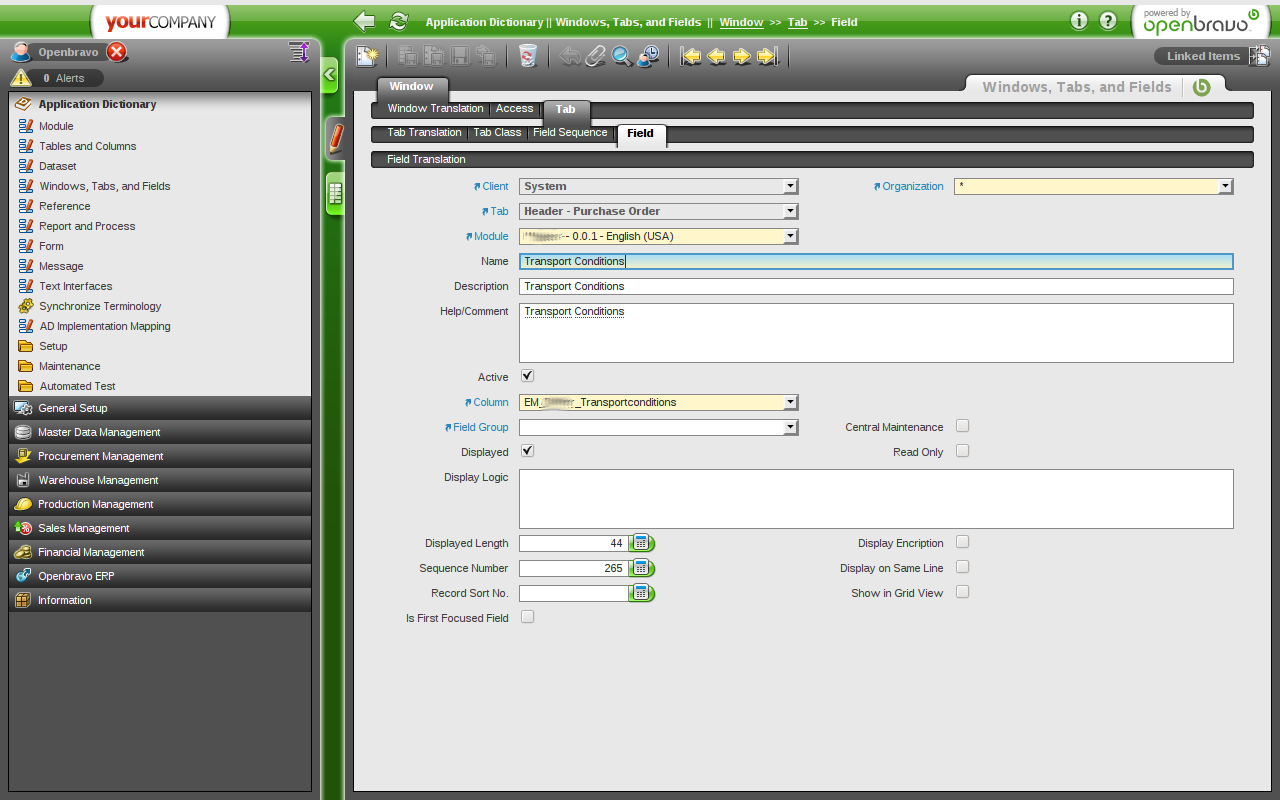Click the search magnifier icon
Screen dimensions: 1280x800
pyautogui.click(x=622, y=56)
